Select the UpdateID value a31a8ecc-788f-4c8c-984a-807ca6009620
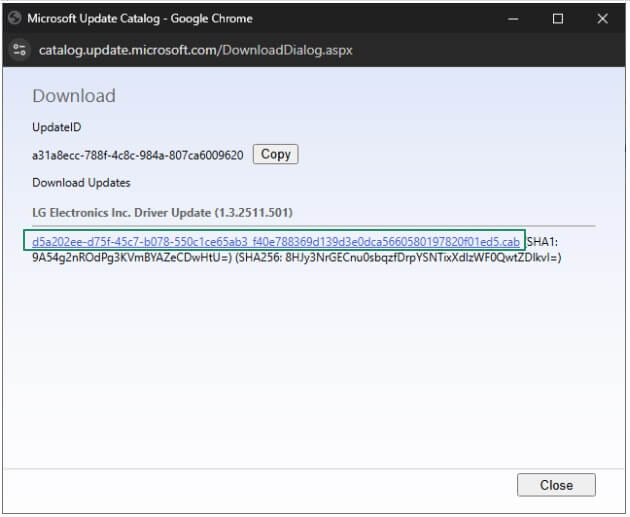 138,155
